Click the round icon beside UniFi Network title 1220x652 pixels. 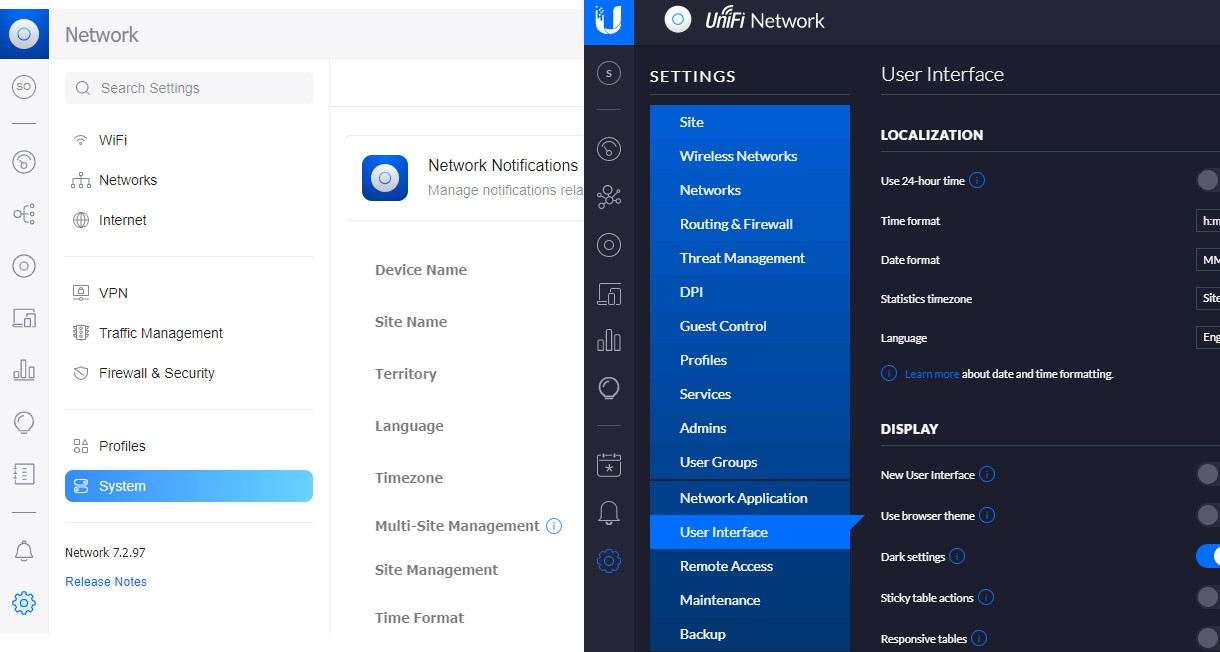pyautogui.click(x=678, y=19)
